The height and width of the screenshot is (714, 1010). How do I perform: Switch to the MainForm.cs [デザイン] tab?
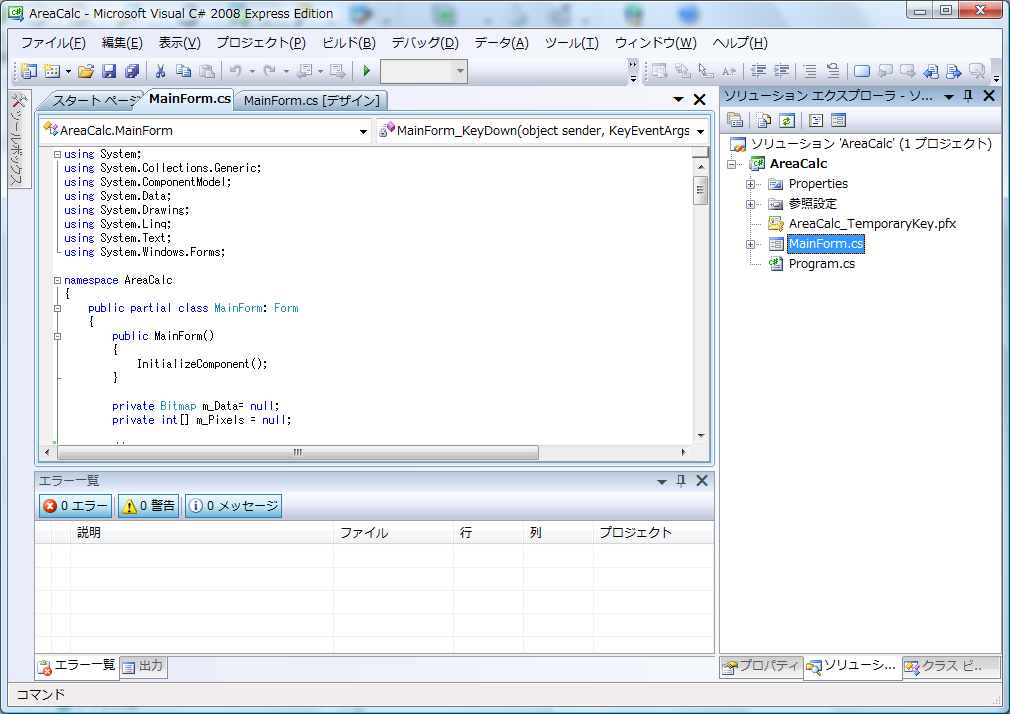312,101
